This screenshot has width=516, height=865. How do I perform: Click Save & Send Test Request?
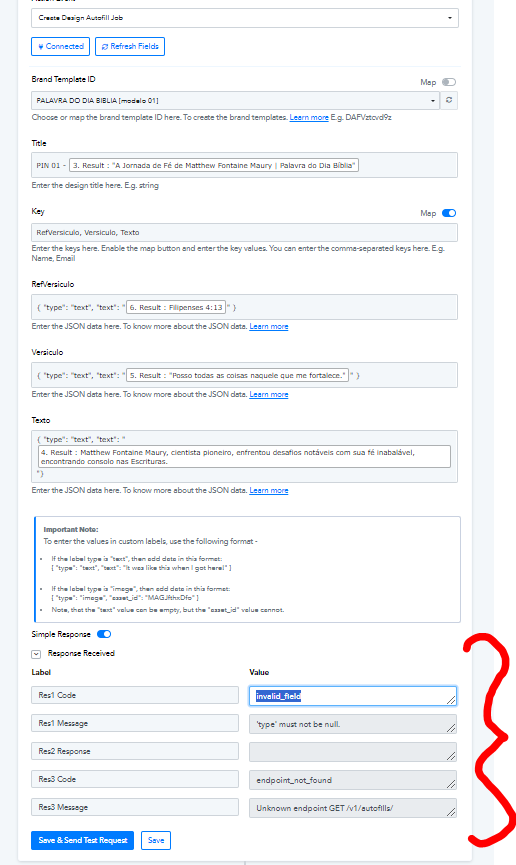coord(82,840)
